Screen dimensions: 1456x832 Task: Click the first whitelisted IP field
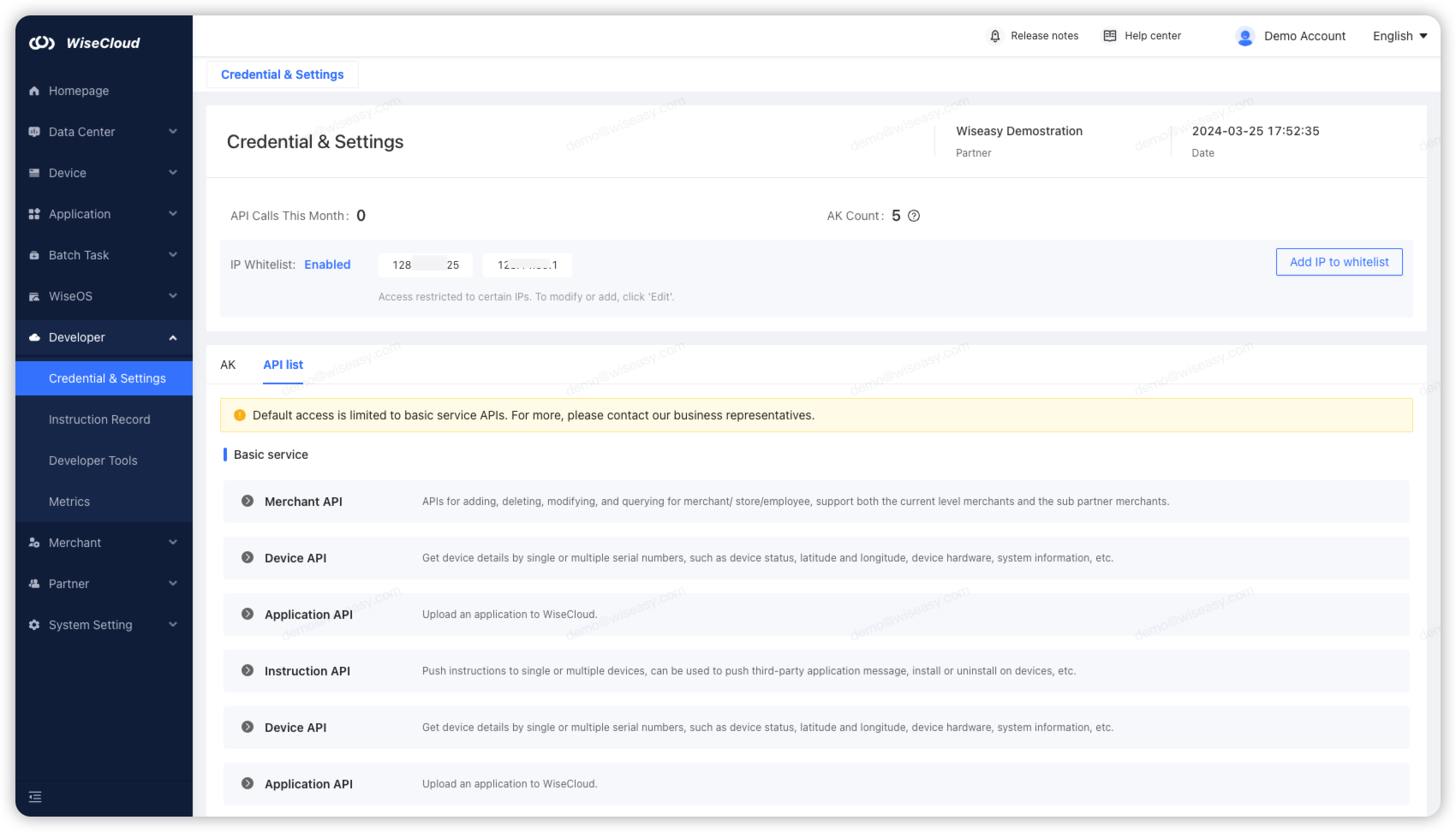(425, 265)
